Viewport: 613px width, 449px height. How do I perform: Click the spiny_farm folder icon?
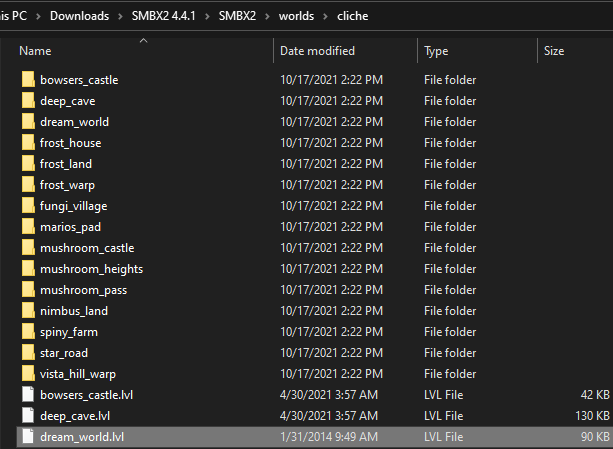coord(28,332)
